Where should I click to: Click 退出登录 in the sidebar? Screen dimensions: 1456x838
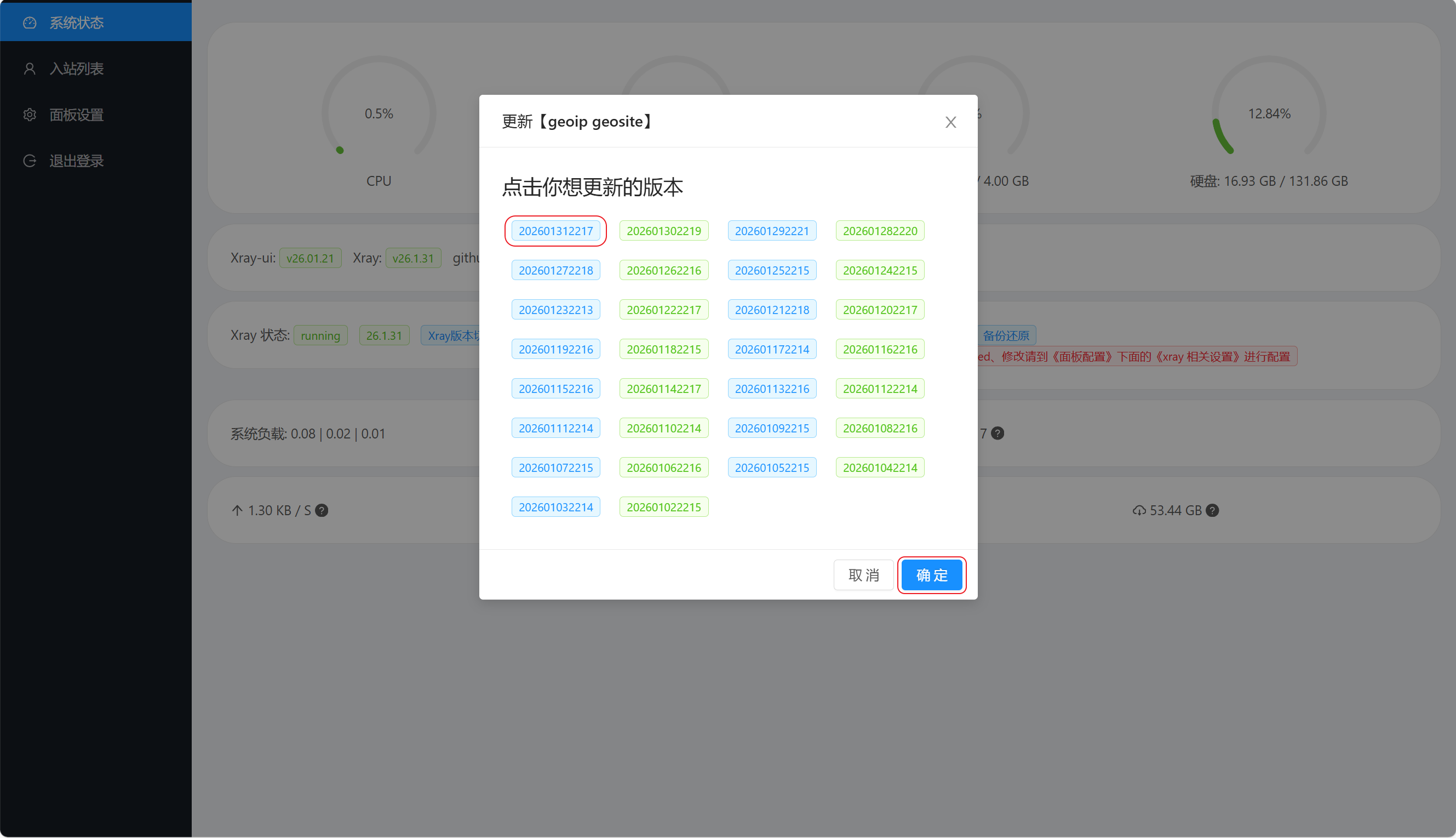[95, 161]
